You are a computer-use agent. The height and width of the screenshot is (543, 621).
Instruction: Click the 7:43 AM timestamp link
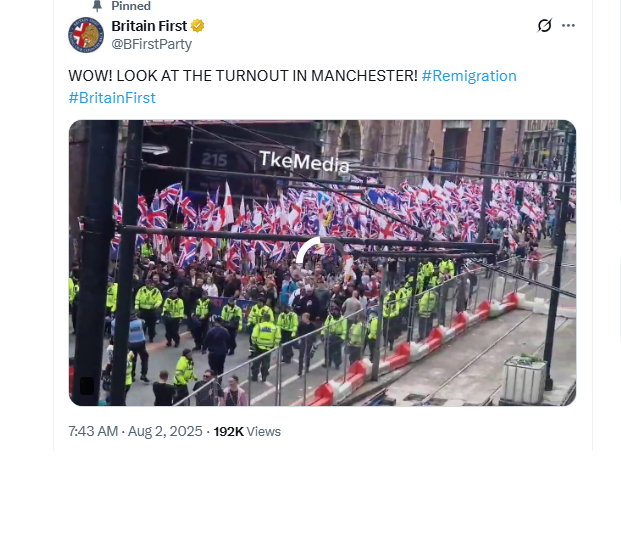coord(93,431)
